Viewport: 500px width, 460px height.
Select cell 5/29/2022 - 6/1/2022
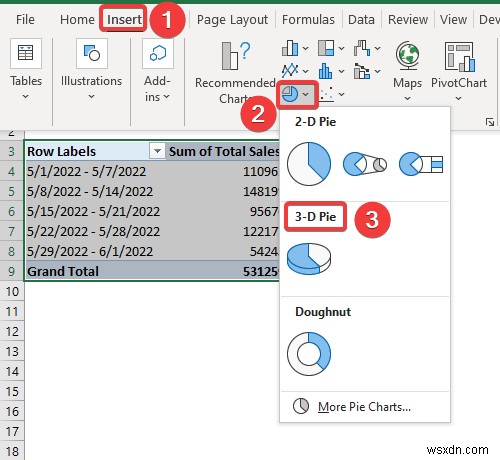[95, 251]
